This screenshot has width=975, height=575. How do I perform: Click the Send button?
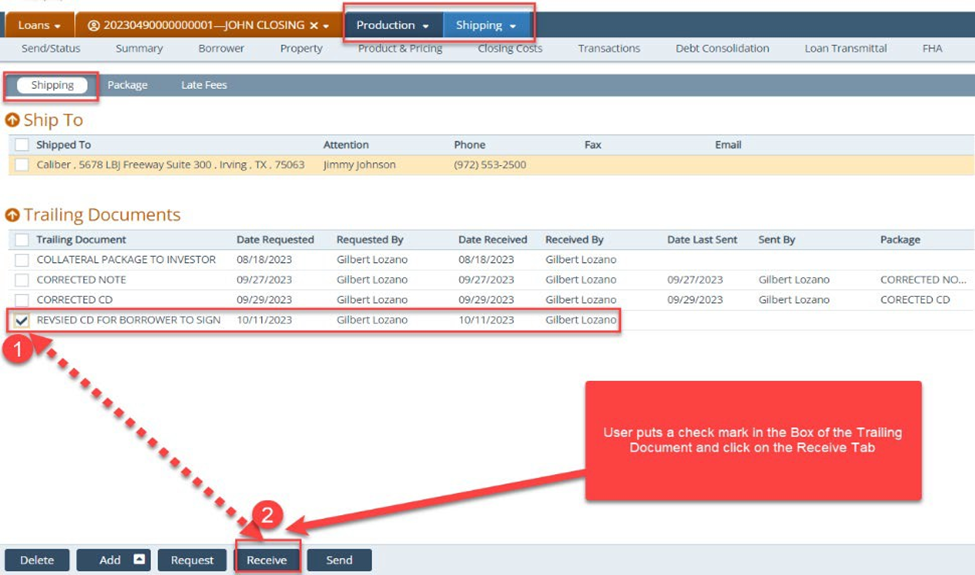click(x=340, y=559)
